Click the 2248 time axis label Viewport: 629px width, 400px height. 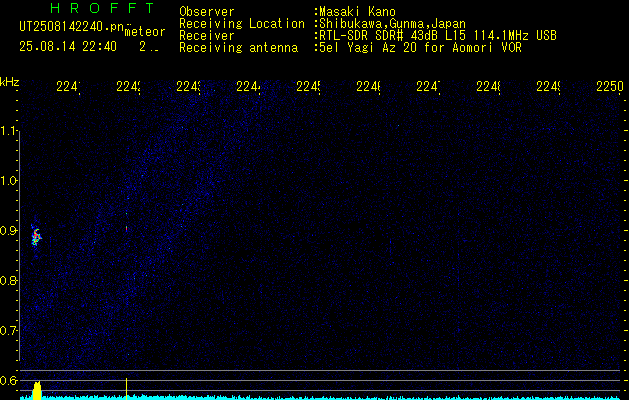(x=489, y=86)
